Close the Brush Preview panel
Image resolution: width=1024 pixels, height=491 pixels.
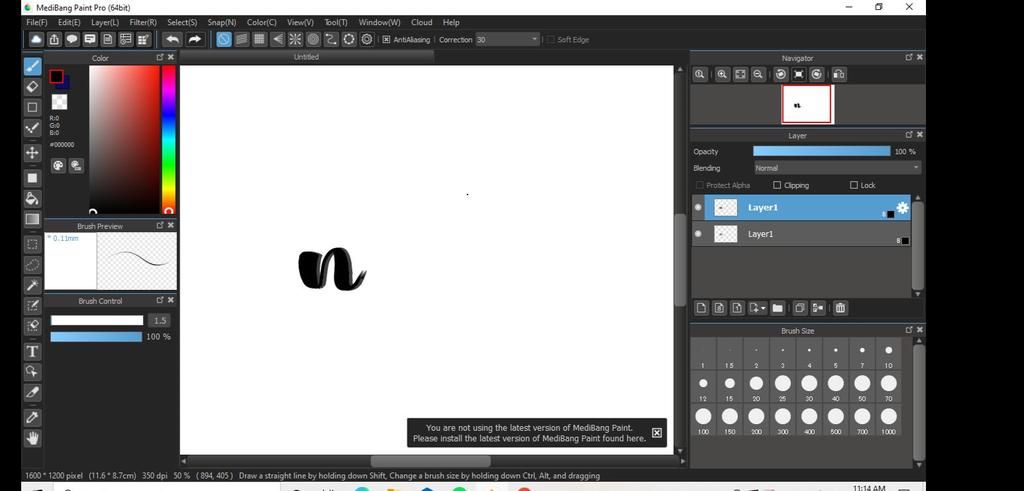pyautogui.click(x=170, y=225)
